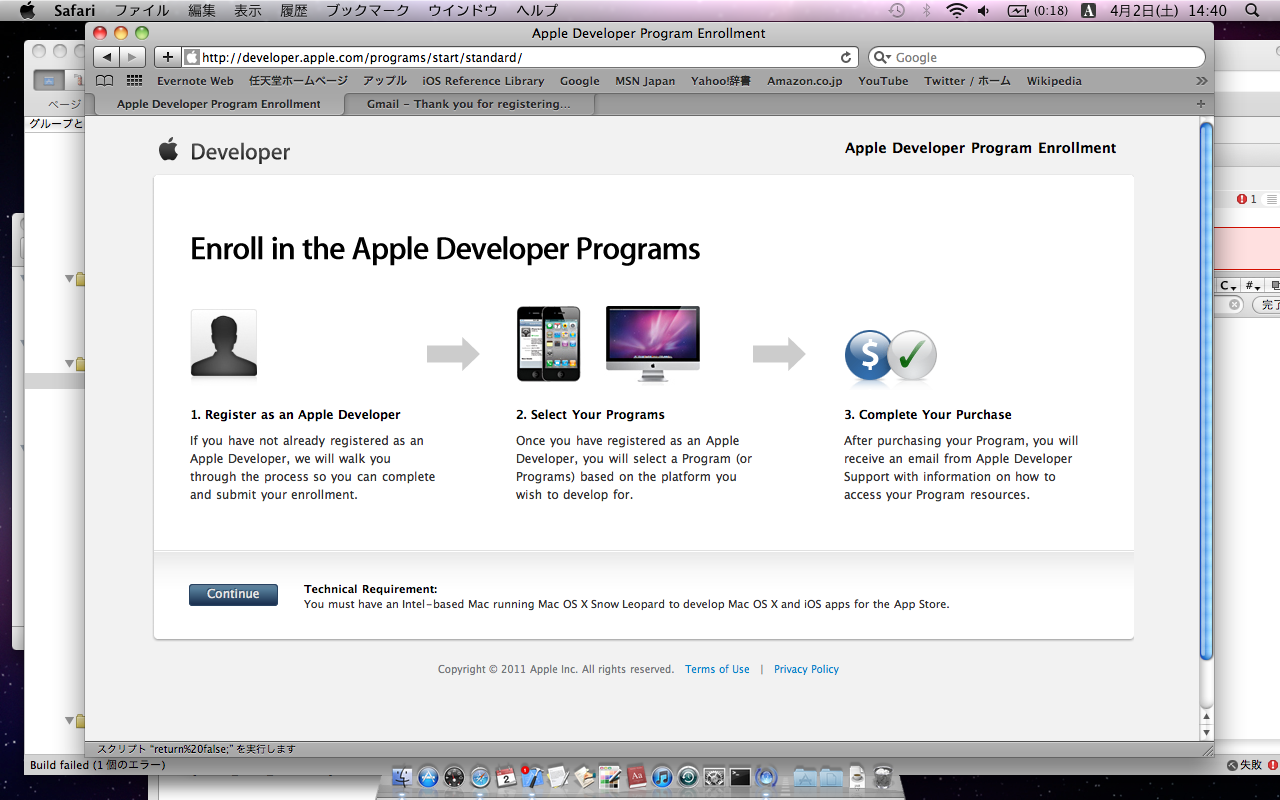Open the Reading List book icon
Viewport: 1280px width, 800px height.
point(104,81)
